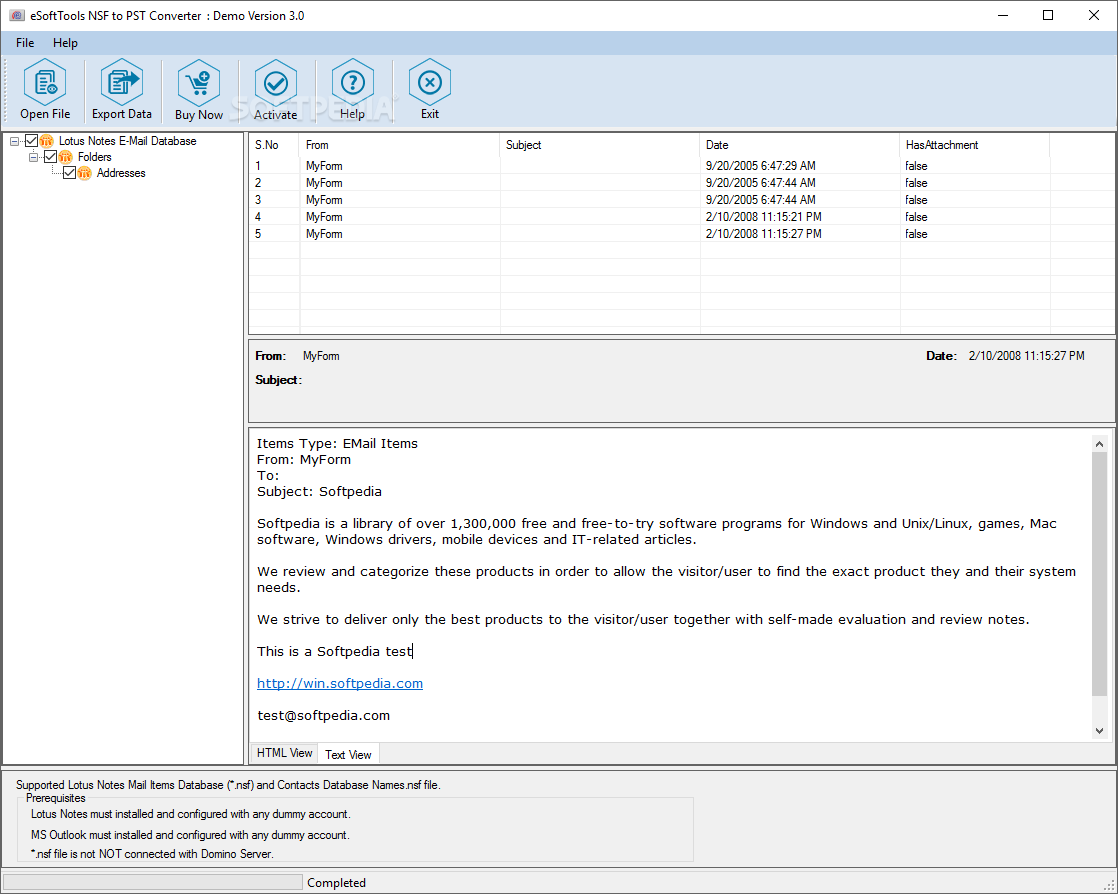Screen dimensions: 1118x894
Task: Sort by the S.No column header
Action: pyautogui.click(x=274, y=145)
